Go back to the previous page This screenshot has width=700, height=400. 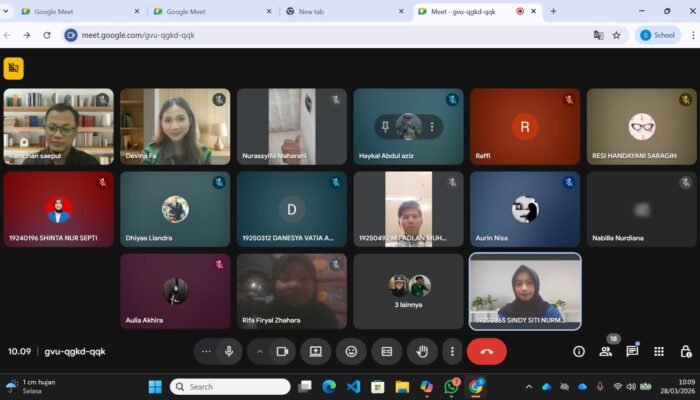click(7, 35)
